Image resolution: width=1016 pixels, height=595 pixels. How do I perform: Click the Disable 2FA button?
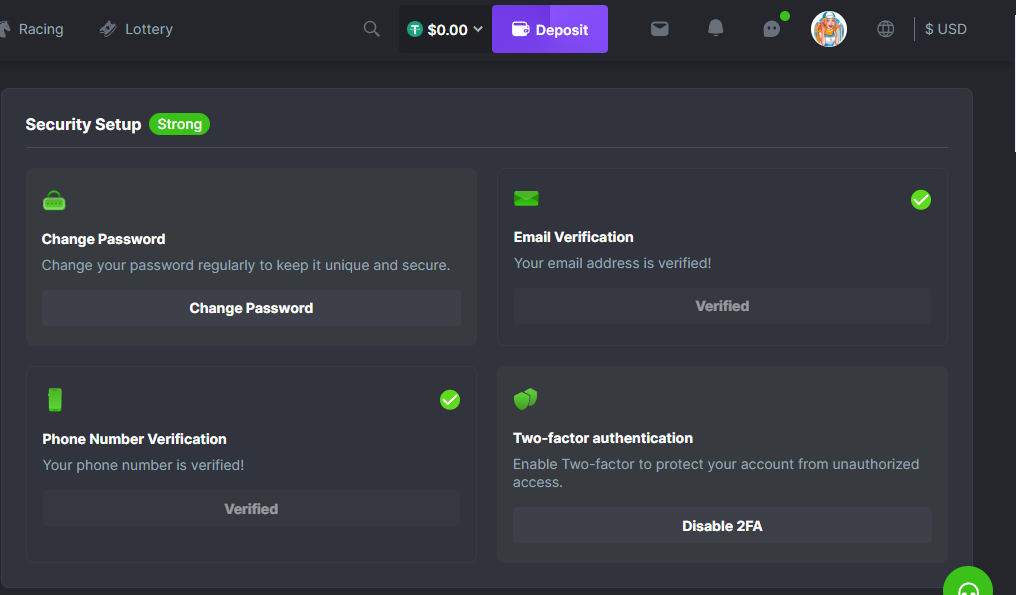(722, 525)
